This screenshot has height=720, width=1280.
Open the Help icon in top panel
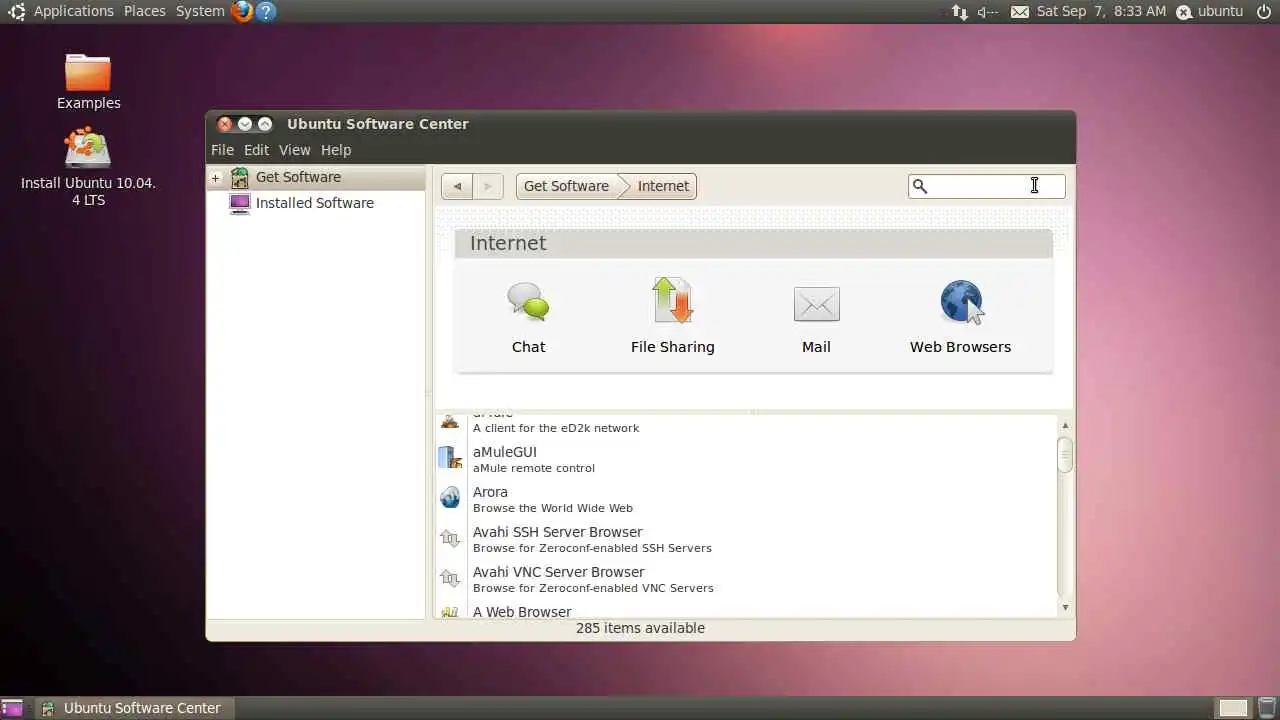[265, 11]
